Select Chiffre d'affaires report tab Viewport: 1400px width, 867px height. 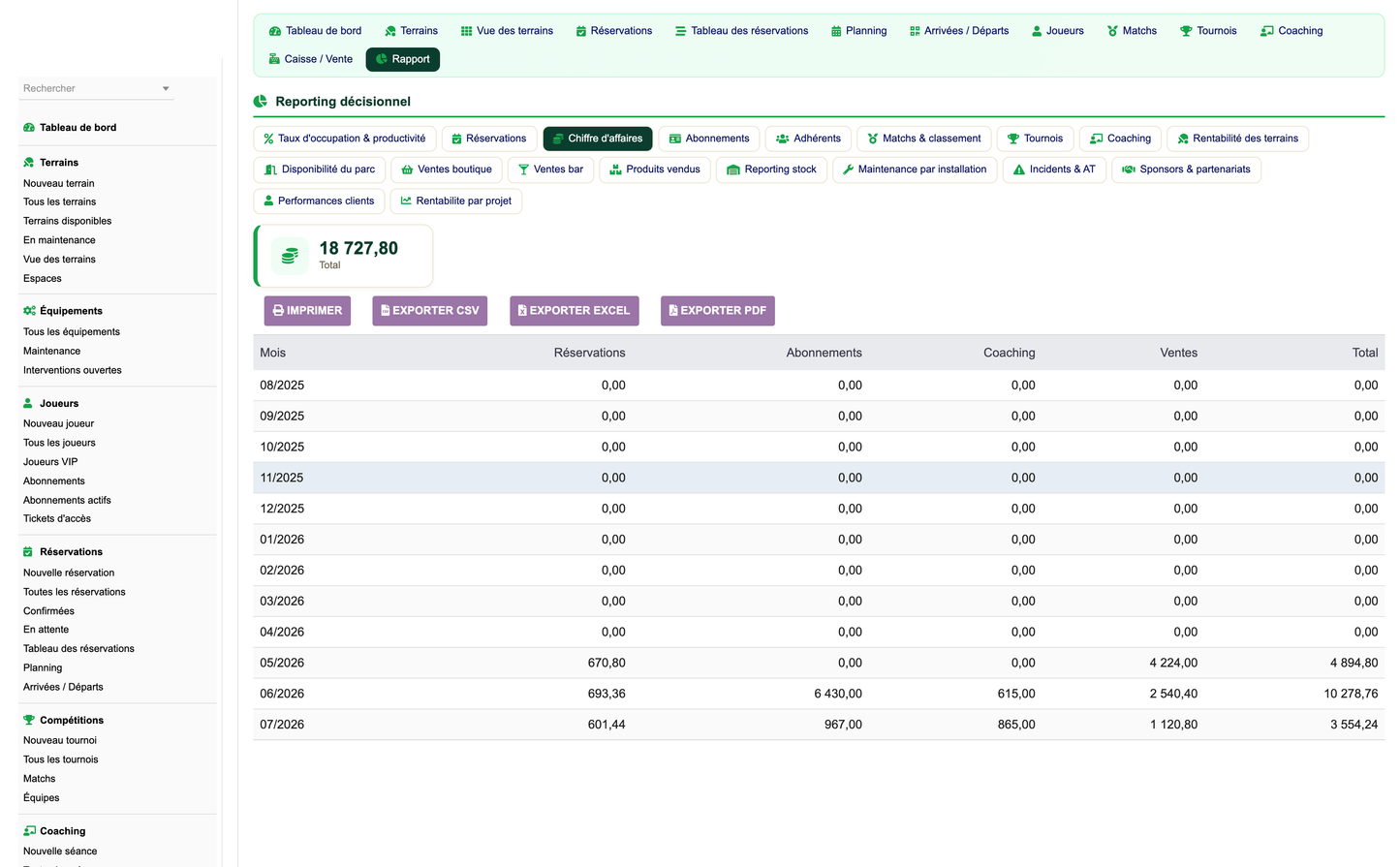(x=598, y=139)
